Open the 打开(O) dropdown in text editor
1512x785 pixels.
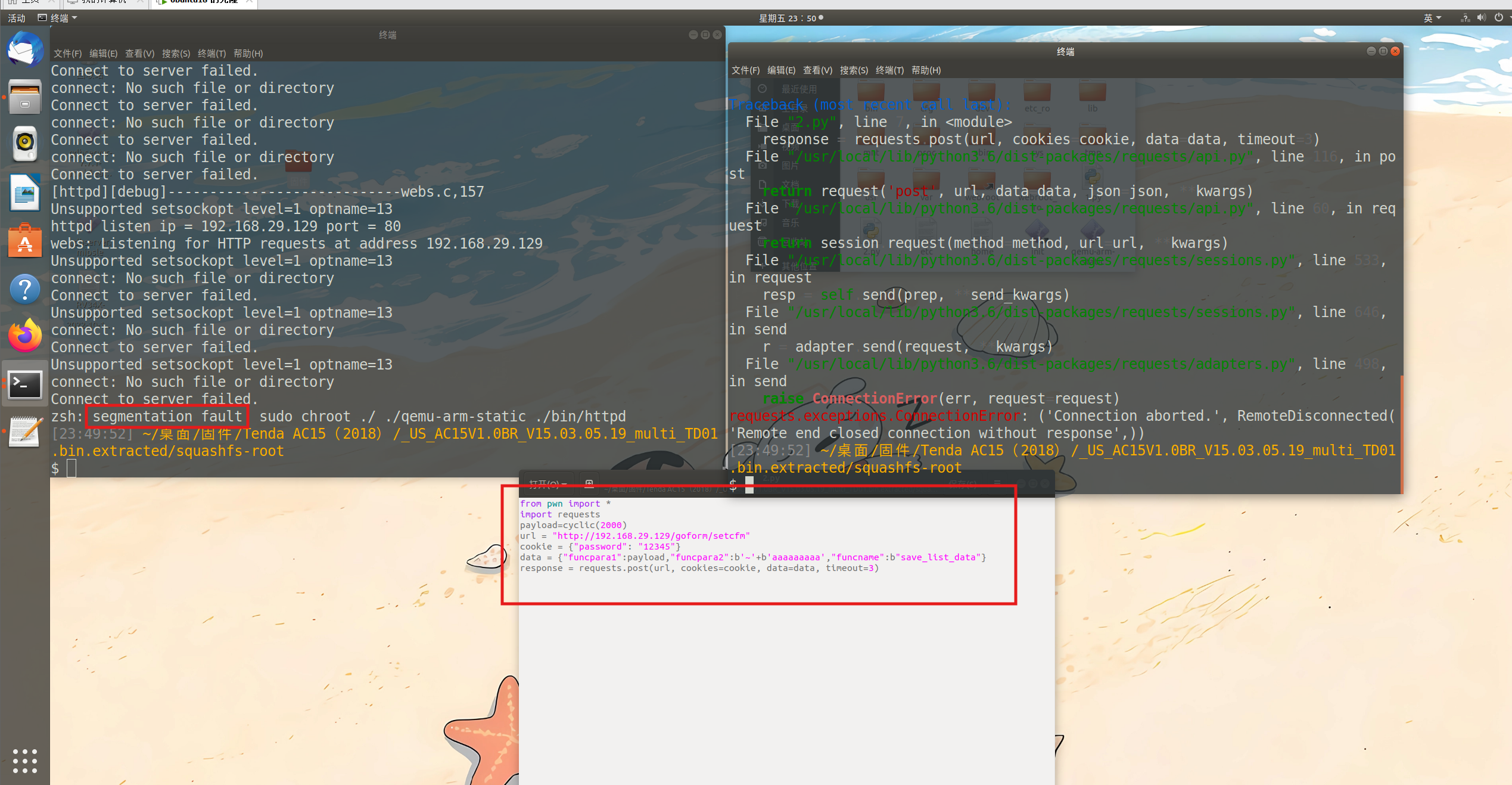547,483
